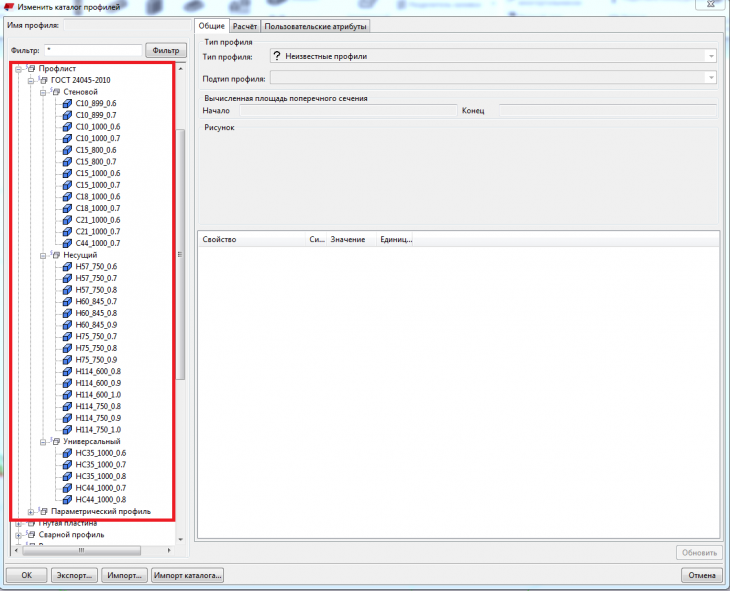Viewport: 730px width, 591px height.
Task: Click the profile icon beside C18_1000_0.7
Action: tap(67, 208)
